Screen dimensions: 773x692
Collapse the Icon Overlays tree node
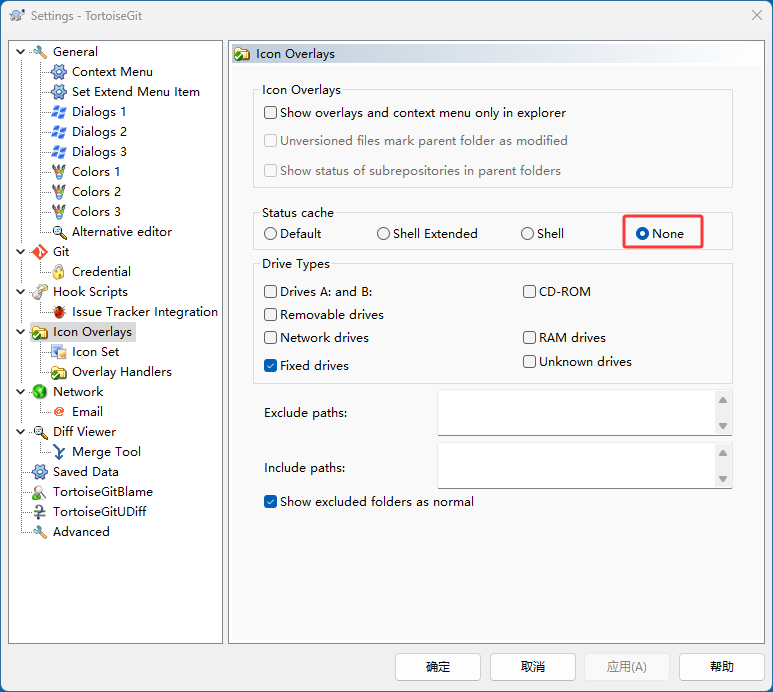tap(21, 332)
